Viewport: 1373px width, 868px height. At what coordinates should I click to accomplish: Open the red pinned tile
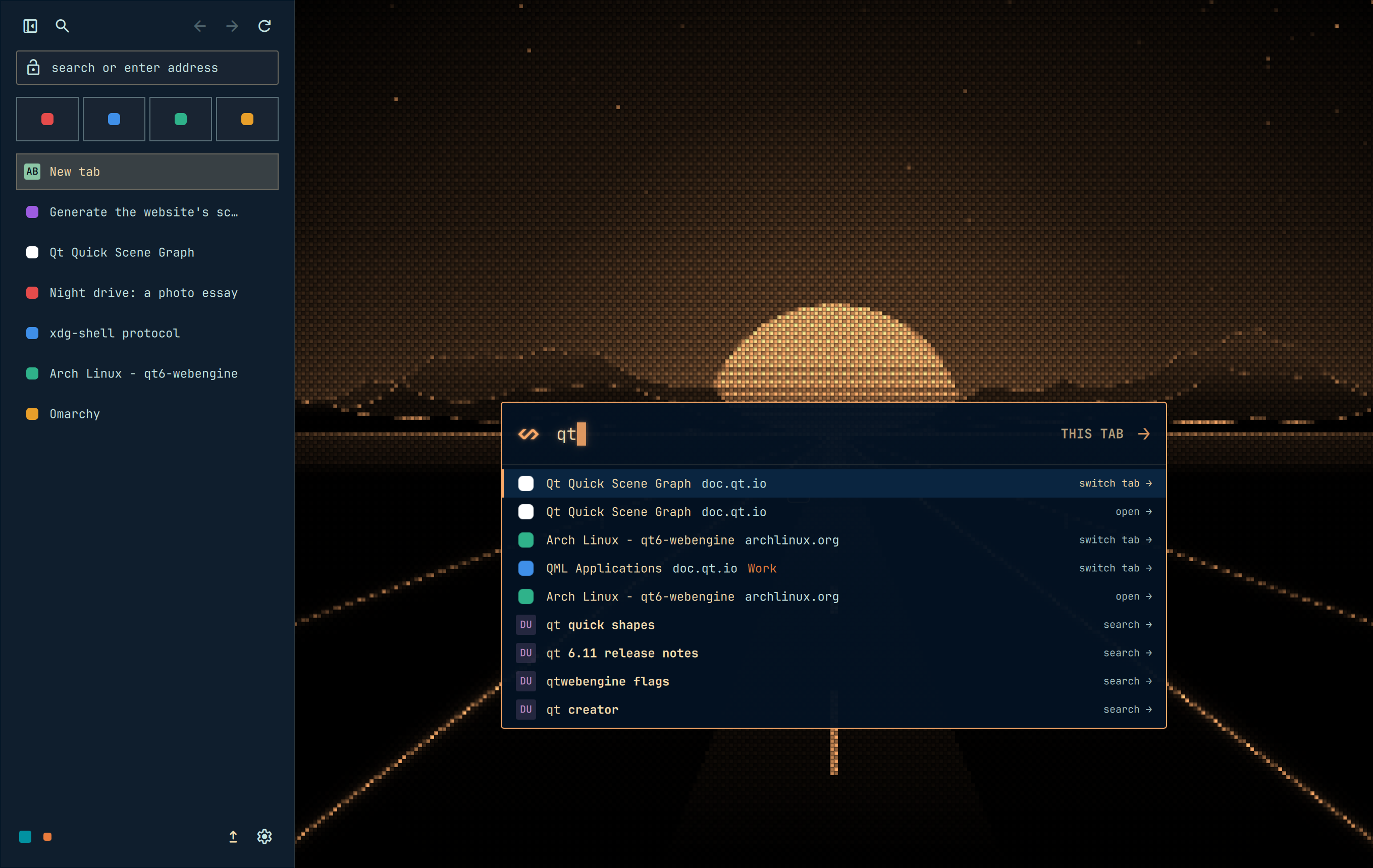[x=47, y=119]
